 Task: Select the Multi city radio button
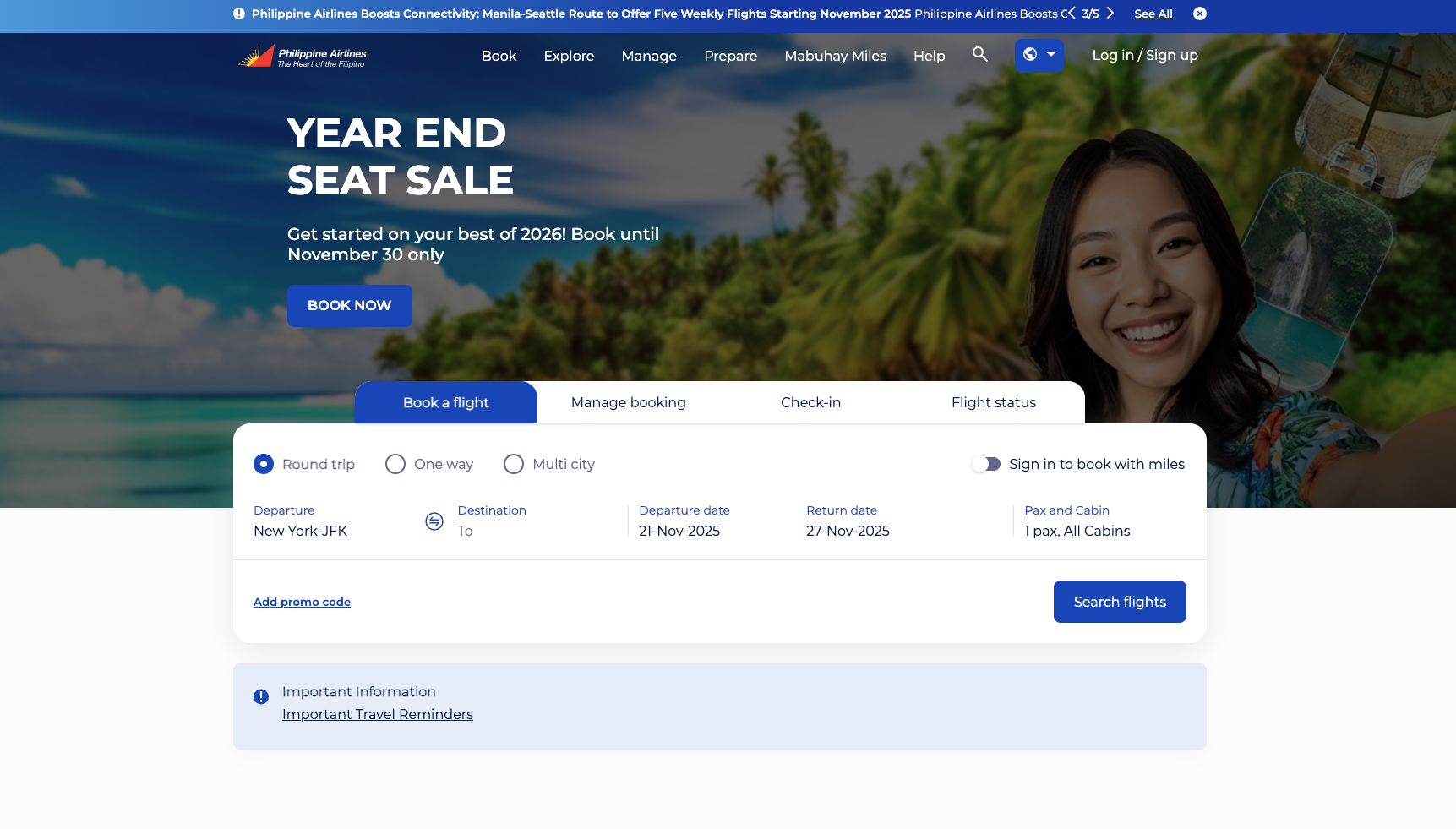[x=514, y=464]
